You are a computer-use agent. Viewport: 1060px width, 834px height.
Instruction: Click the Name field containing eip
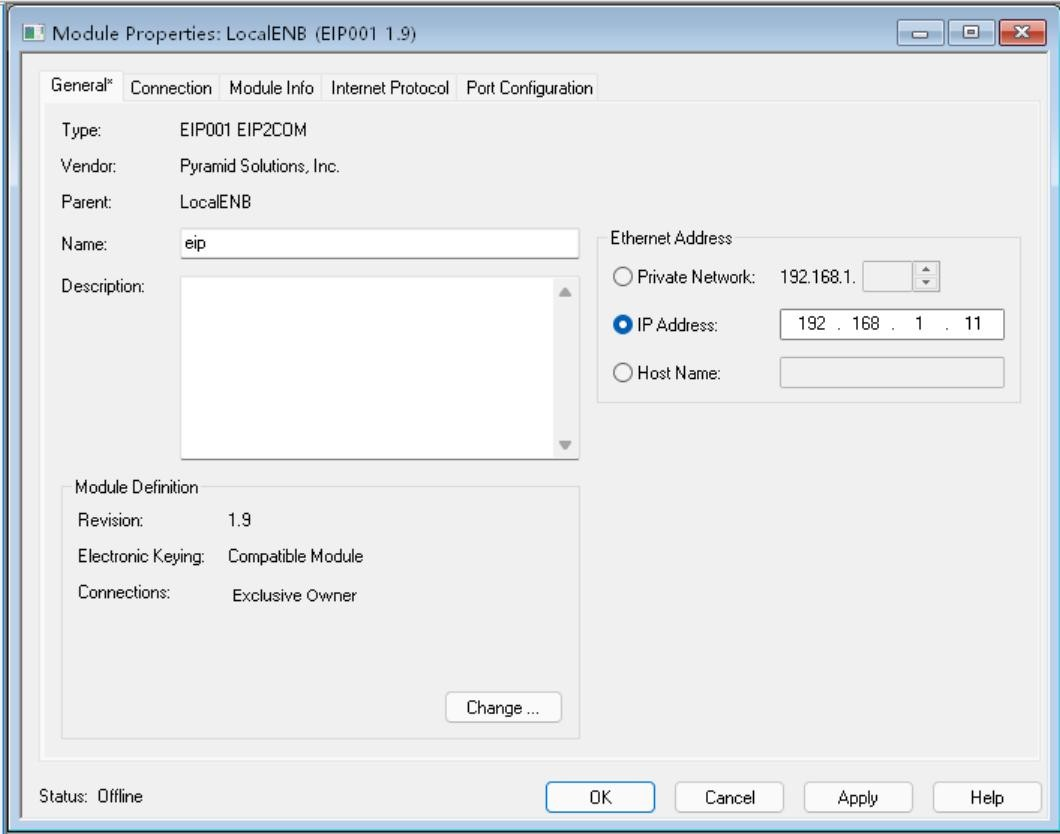[x=379, y=243]
